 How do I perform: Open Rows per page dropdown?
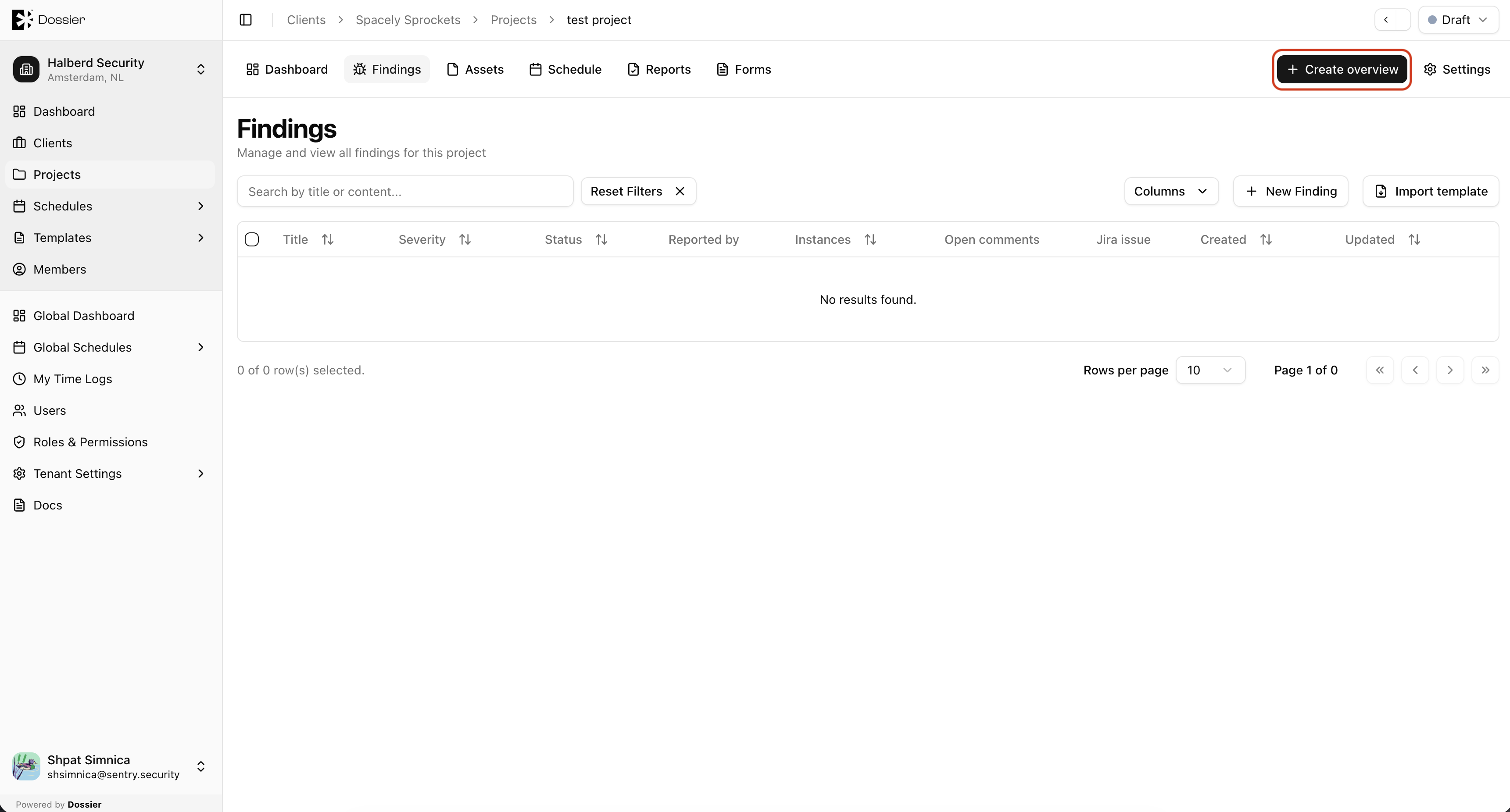pyautogui.click(x=1210, y=370)
